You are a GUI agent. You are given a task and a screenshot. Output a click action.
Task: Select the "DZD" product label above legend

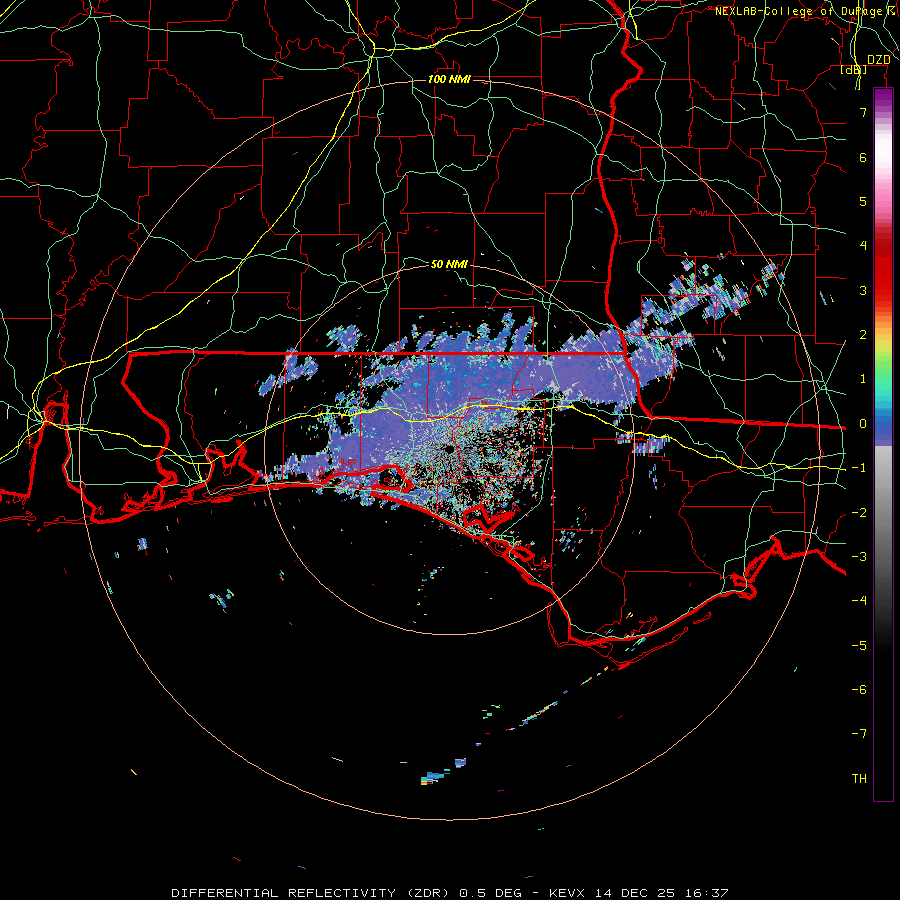pyautogui.click(x=879, y=60)
